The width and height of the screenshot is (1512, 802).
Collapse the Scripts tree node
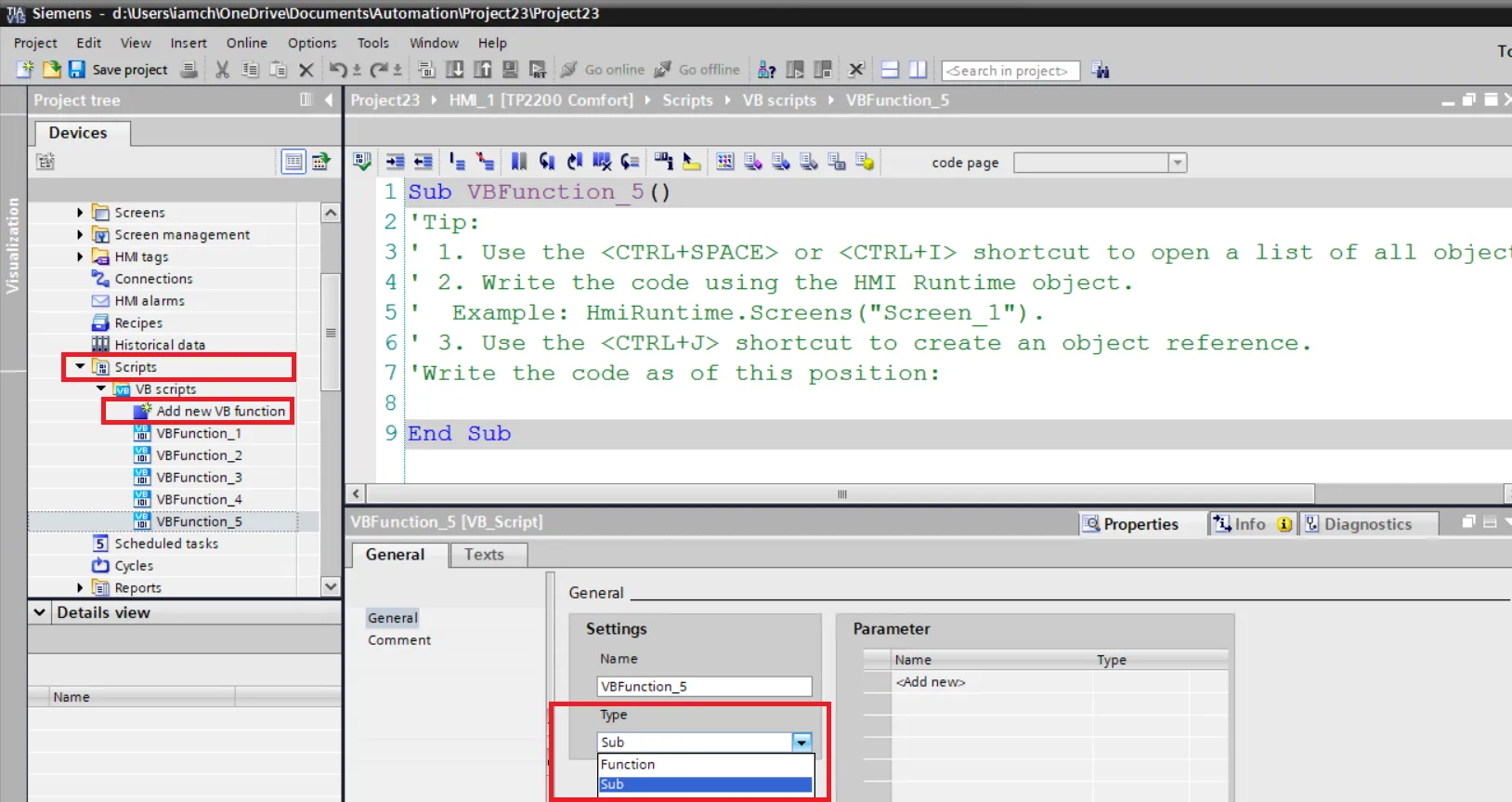pos(80,367)
